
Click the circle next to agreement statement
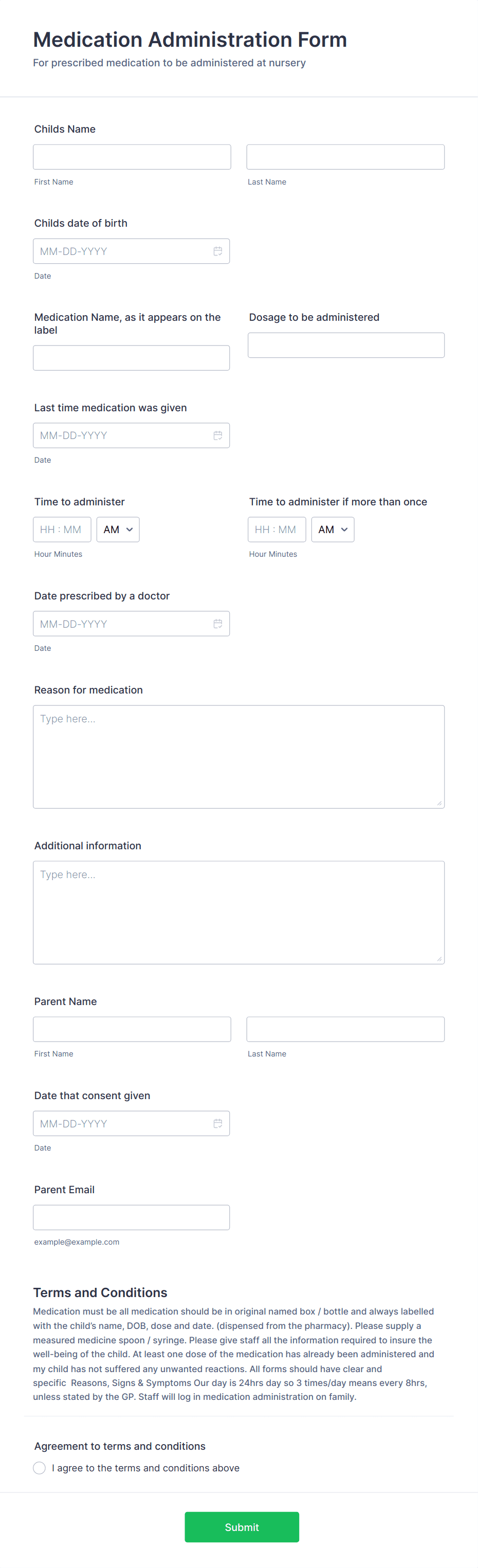(39, 1468)
